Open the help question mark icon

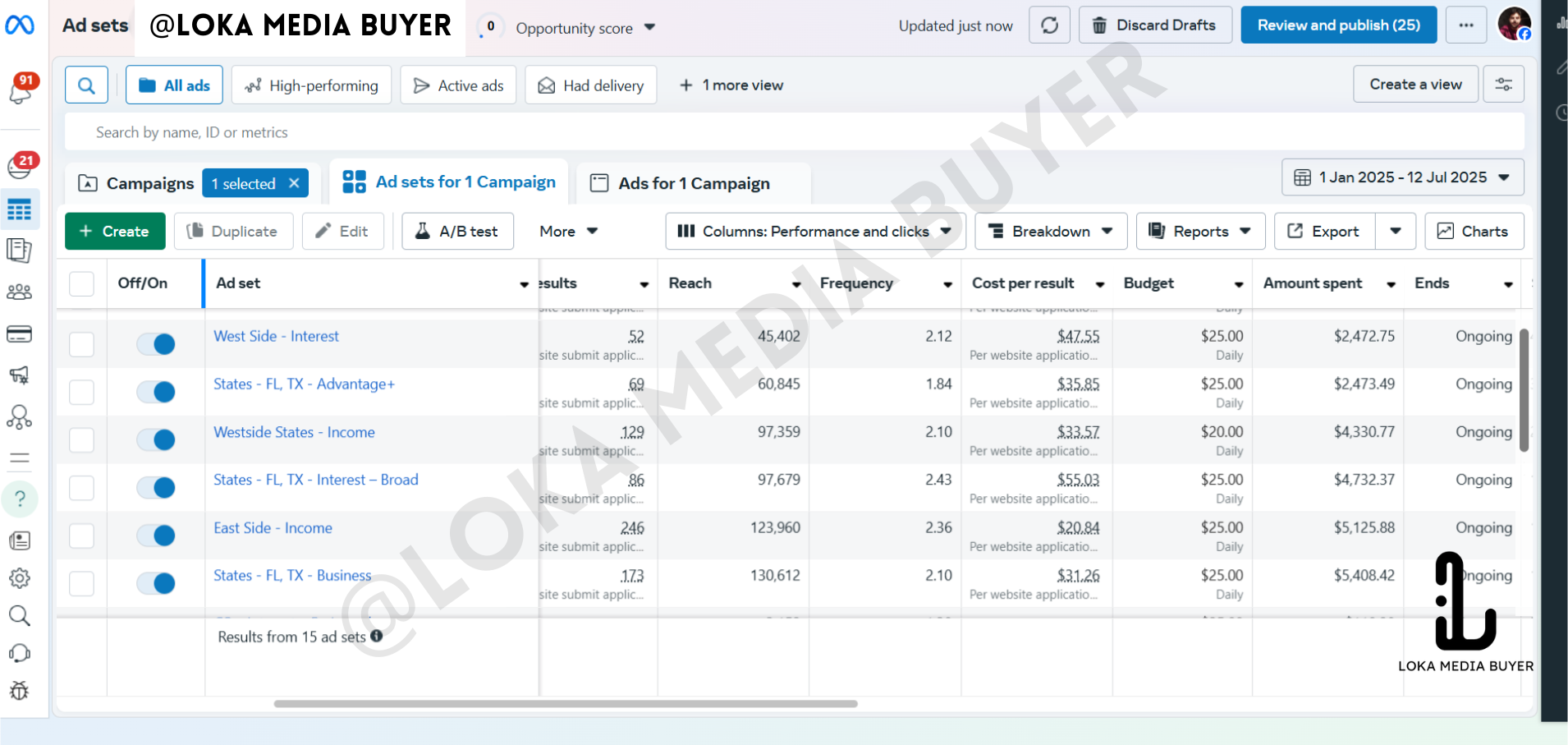pyautogui.click(x=21, y=499)
